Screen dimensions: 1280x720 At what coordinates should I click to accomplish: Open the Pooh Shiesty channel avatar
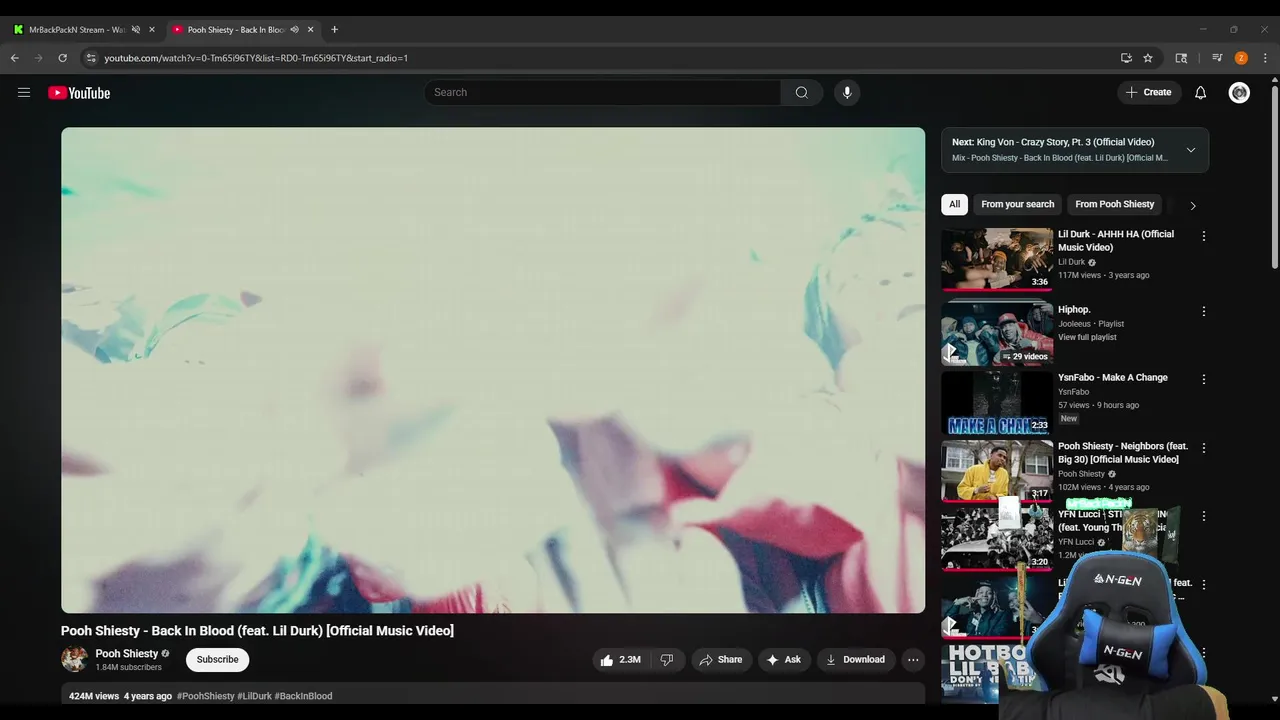click(x=74, y=659)
